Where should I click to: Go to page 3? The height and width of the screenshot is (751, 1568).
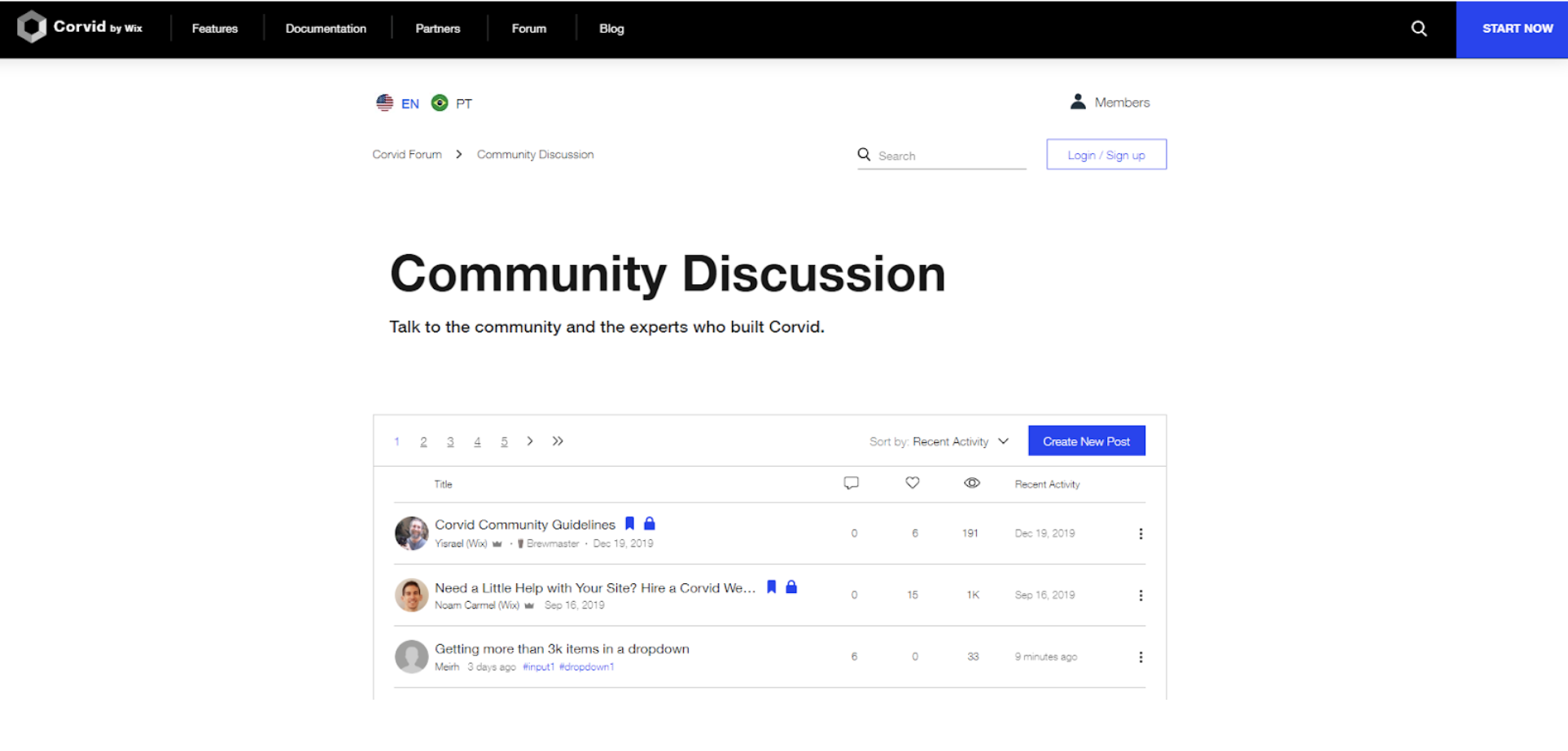point(450,441)
